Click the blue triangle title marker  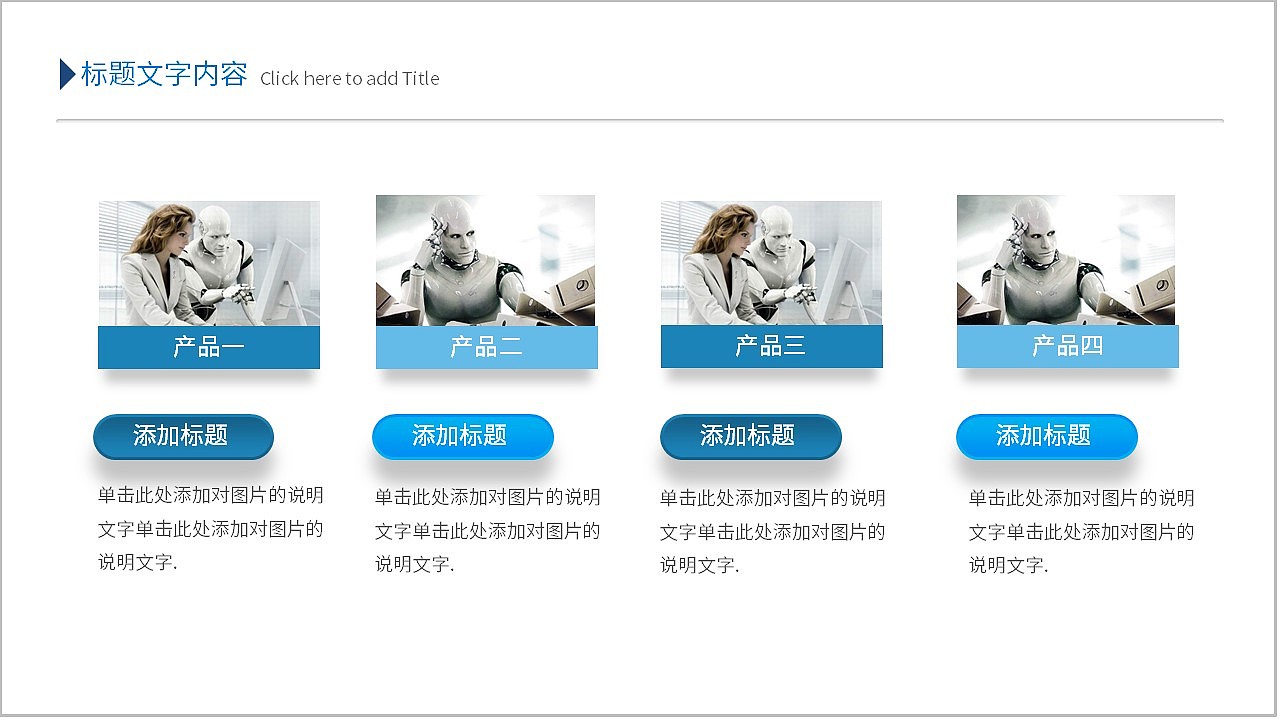(x=67, y=74)
